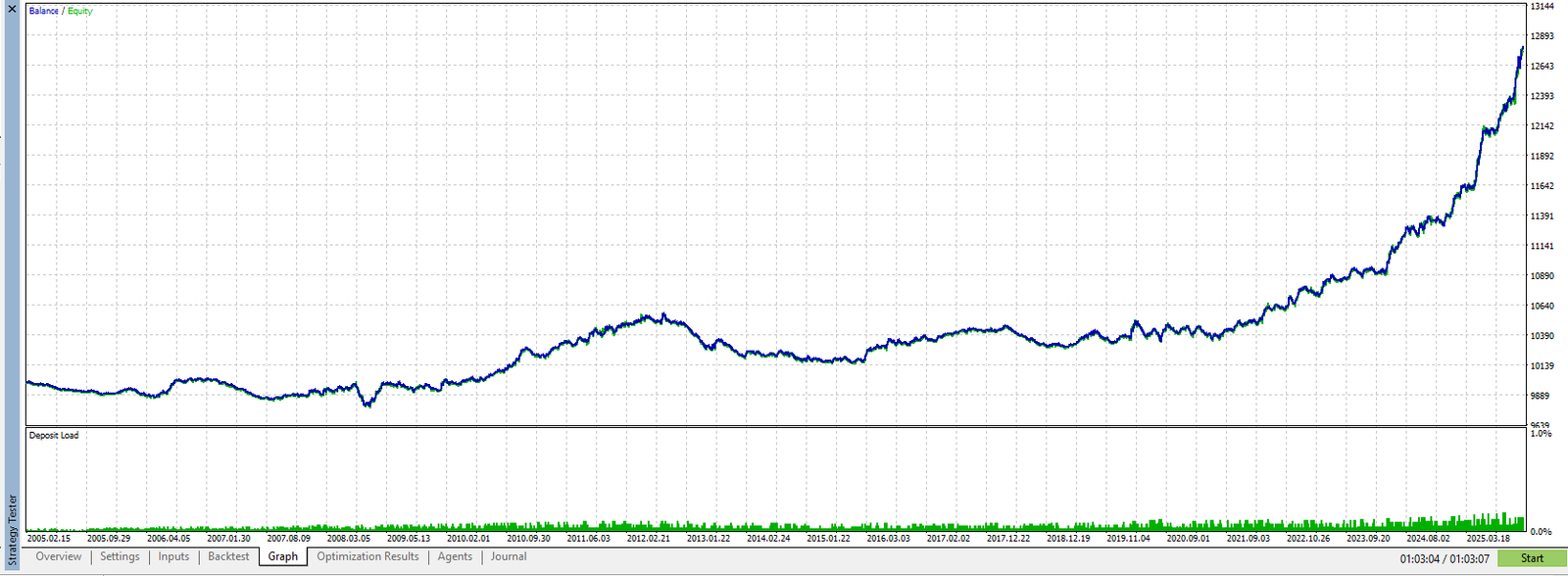The image size is (1568, 576).
Task: Click the 10890 axis value
Action: tap(1543, 276)
